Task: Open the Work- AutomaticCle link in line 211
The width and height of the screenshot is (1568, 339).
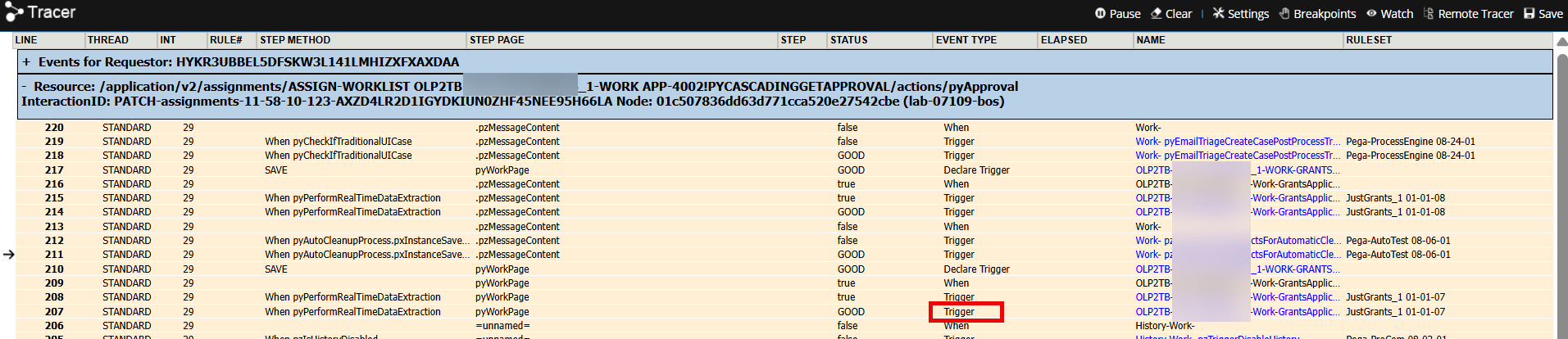Action: coord(1238,255)
